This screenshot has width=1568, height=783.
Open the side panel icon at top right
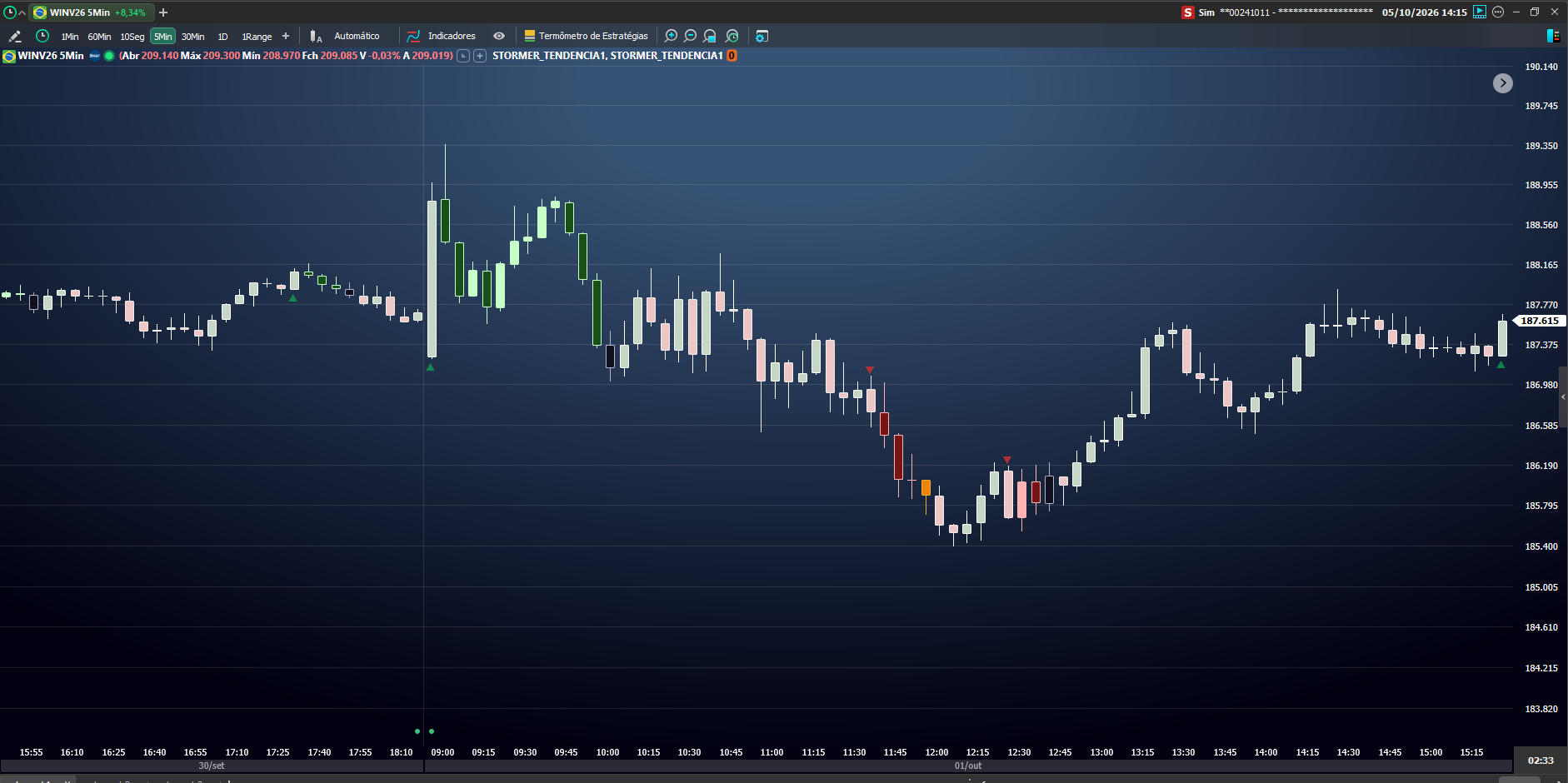pos(1553,36)
